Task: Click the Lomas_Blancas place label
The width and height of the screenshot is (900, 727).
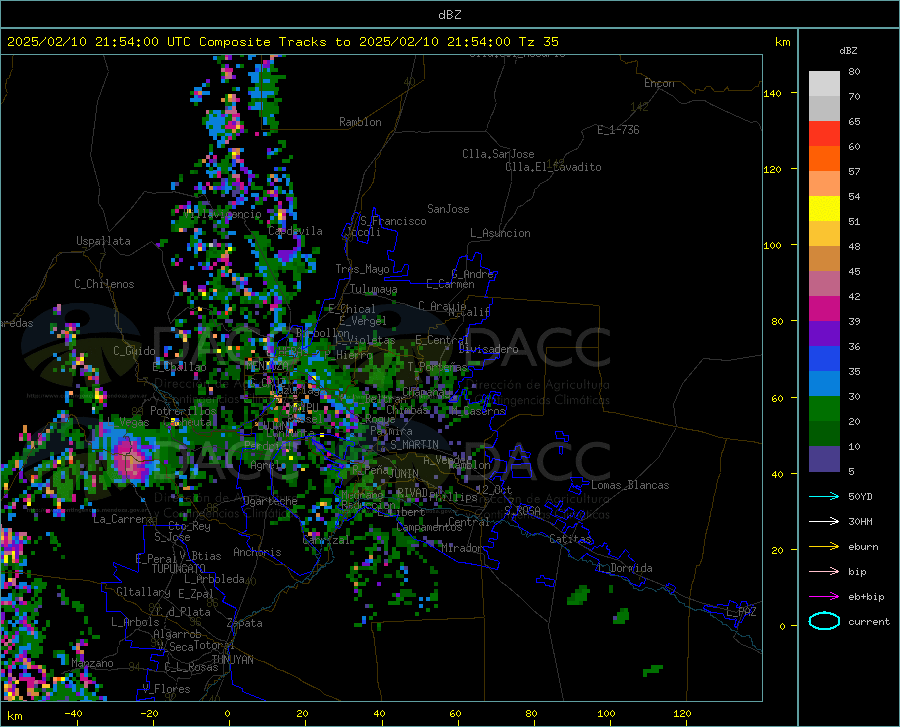Action: [630, 485]
